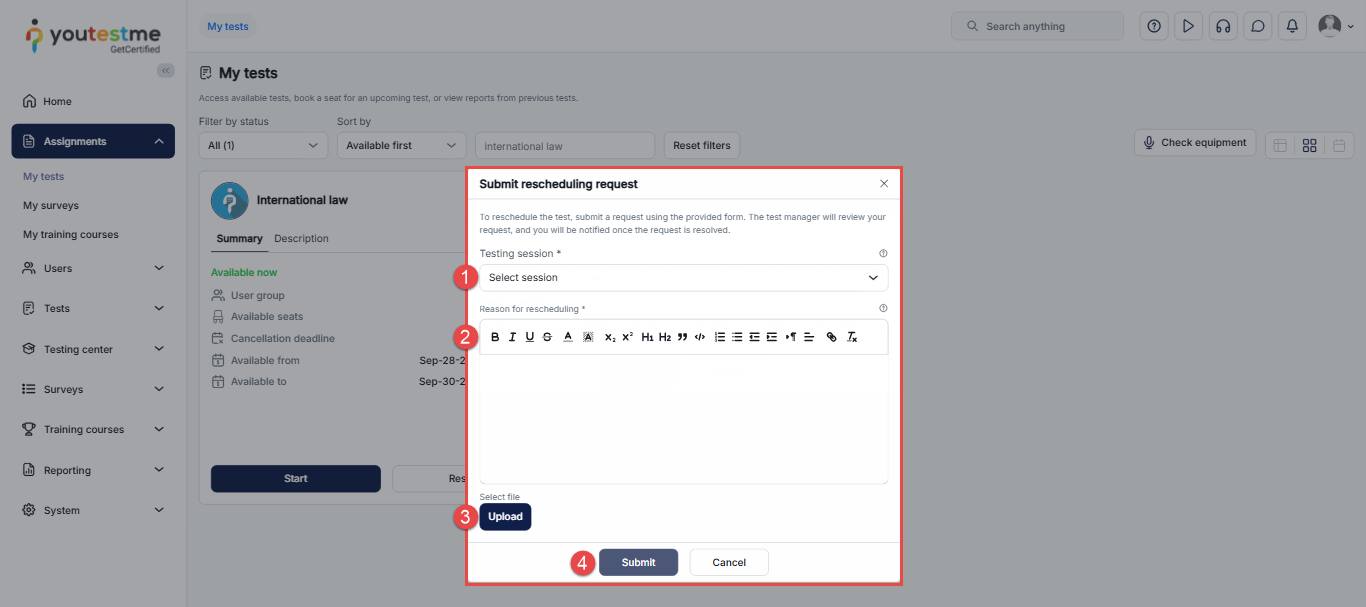Viewport: 1366px width, 607px height.
Task: Switch to table view layout
Action: point(1279,146)
